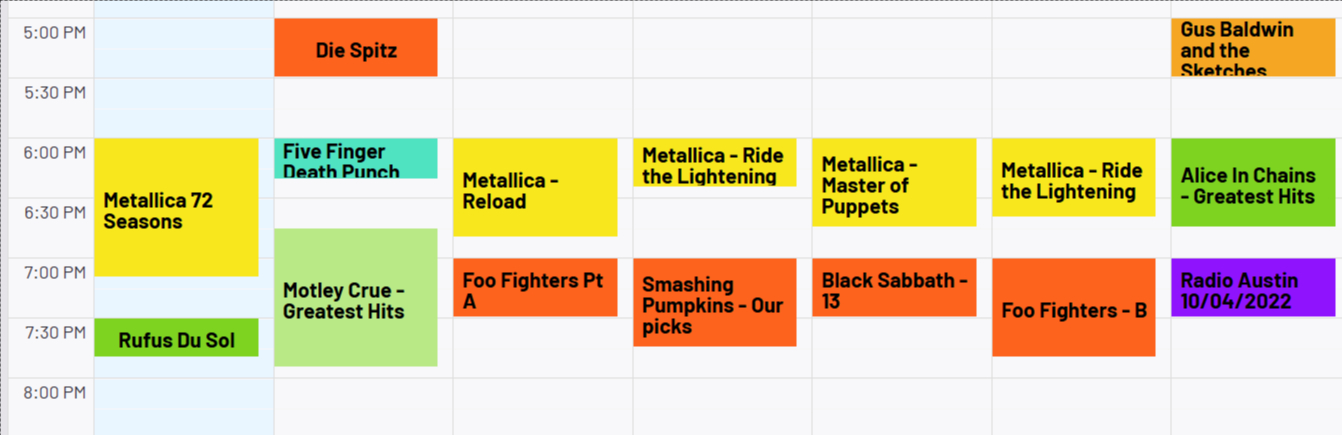Open Alice In Chains - Greatest Hits event
This screenshot has width=1342, height=435.
pyautogui.click(x=1253, y=183)
